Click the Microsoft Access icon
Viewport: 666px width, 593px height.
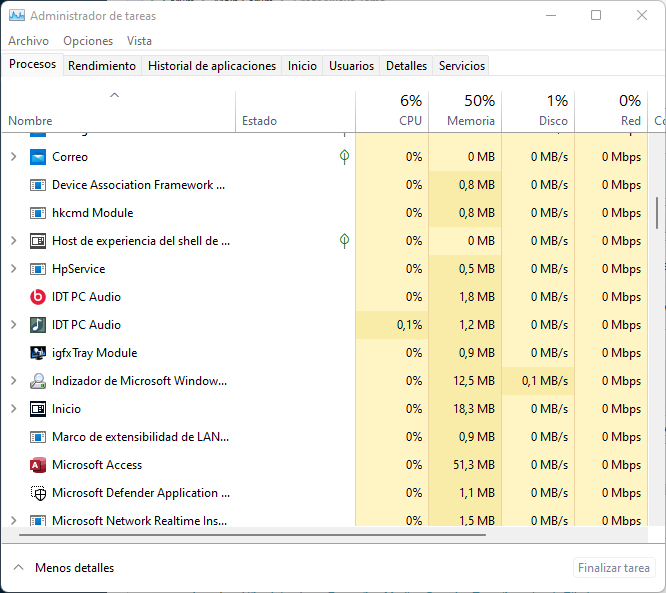click(38, 465)
